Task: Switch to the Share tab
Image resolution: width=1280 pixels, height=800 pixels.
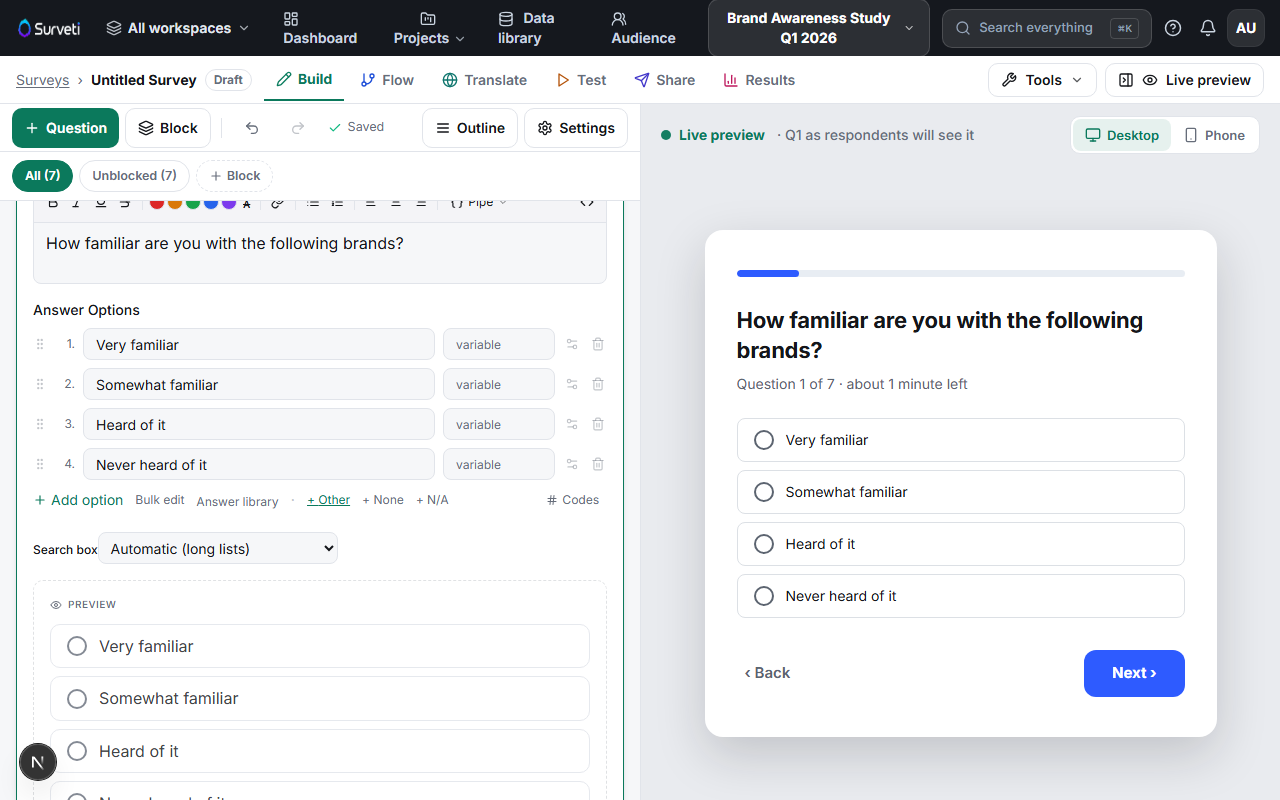Action: (x=664, y=80)
